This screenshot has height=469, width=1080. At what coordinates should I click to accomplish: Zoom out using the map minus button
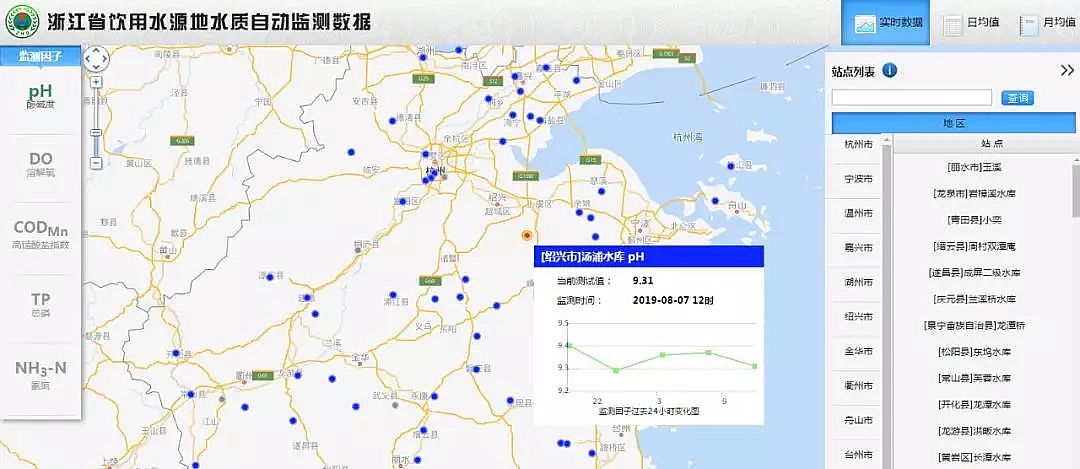tap(96, 162)
